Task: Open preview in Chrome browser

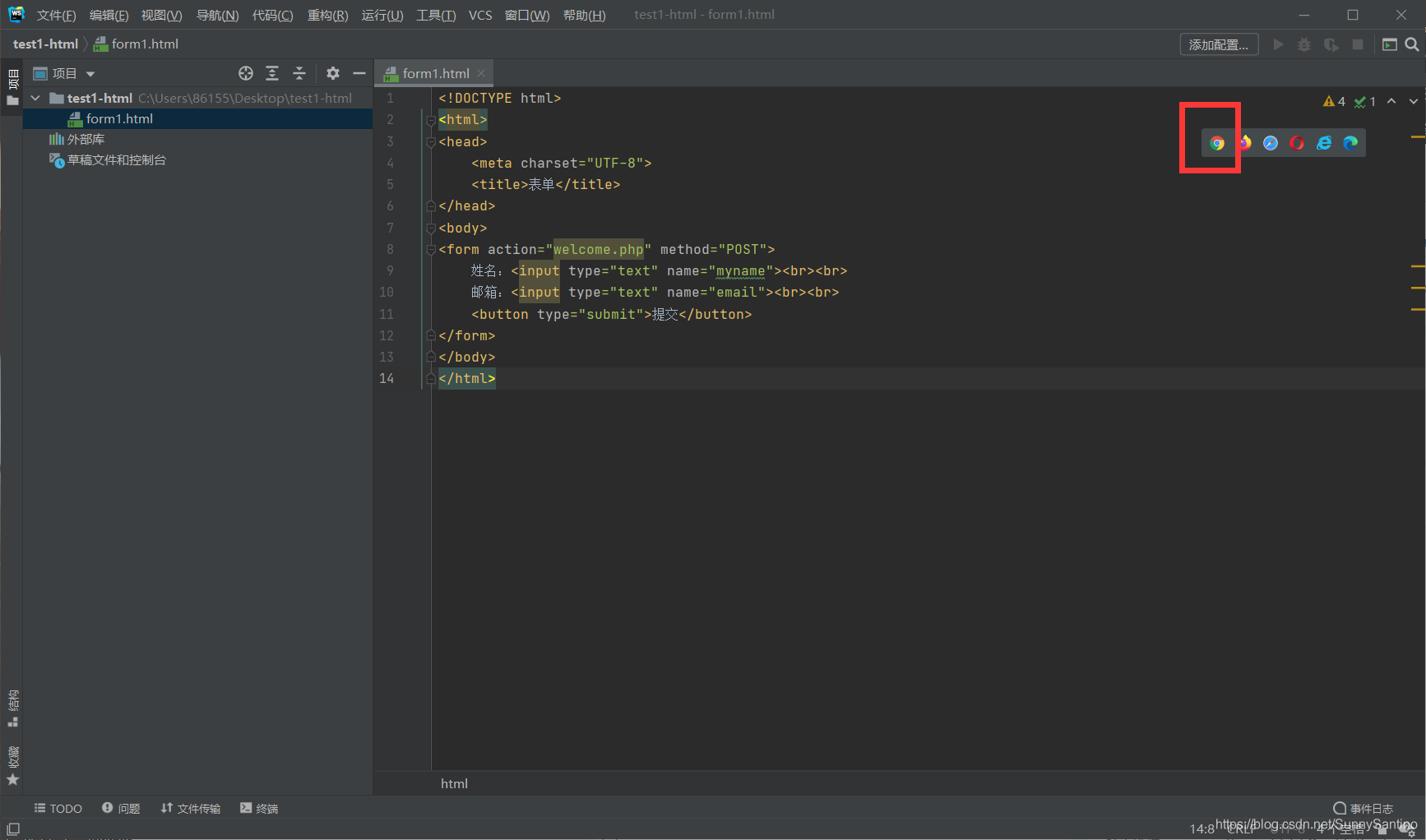Action: point(1216,142)
